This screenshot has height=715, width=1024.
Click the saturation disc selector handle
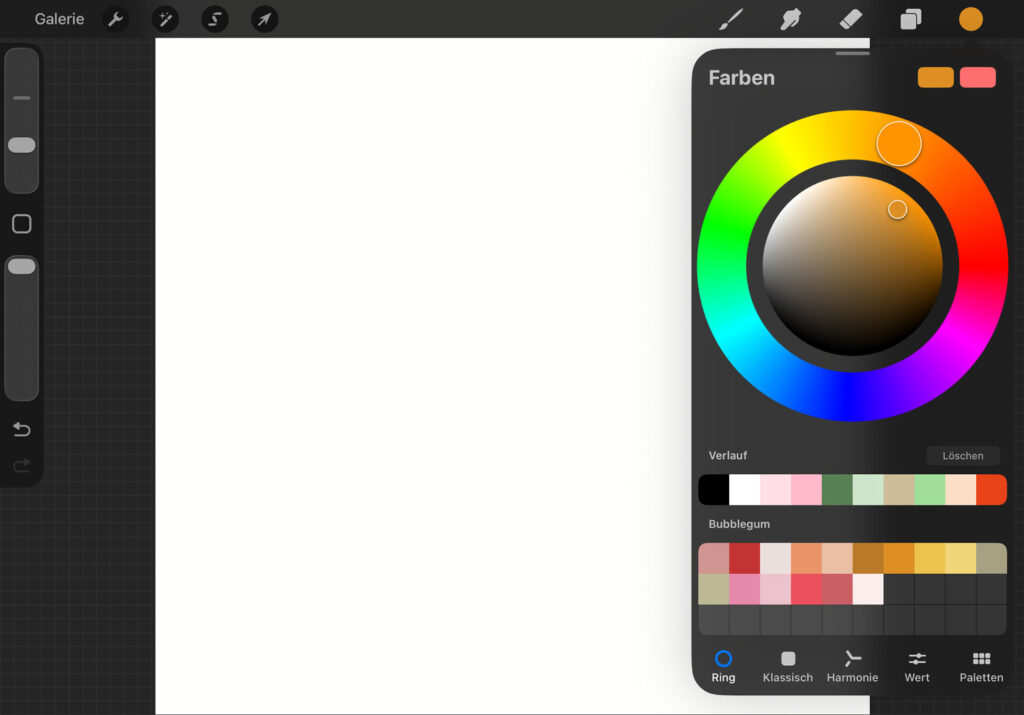897,210
